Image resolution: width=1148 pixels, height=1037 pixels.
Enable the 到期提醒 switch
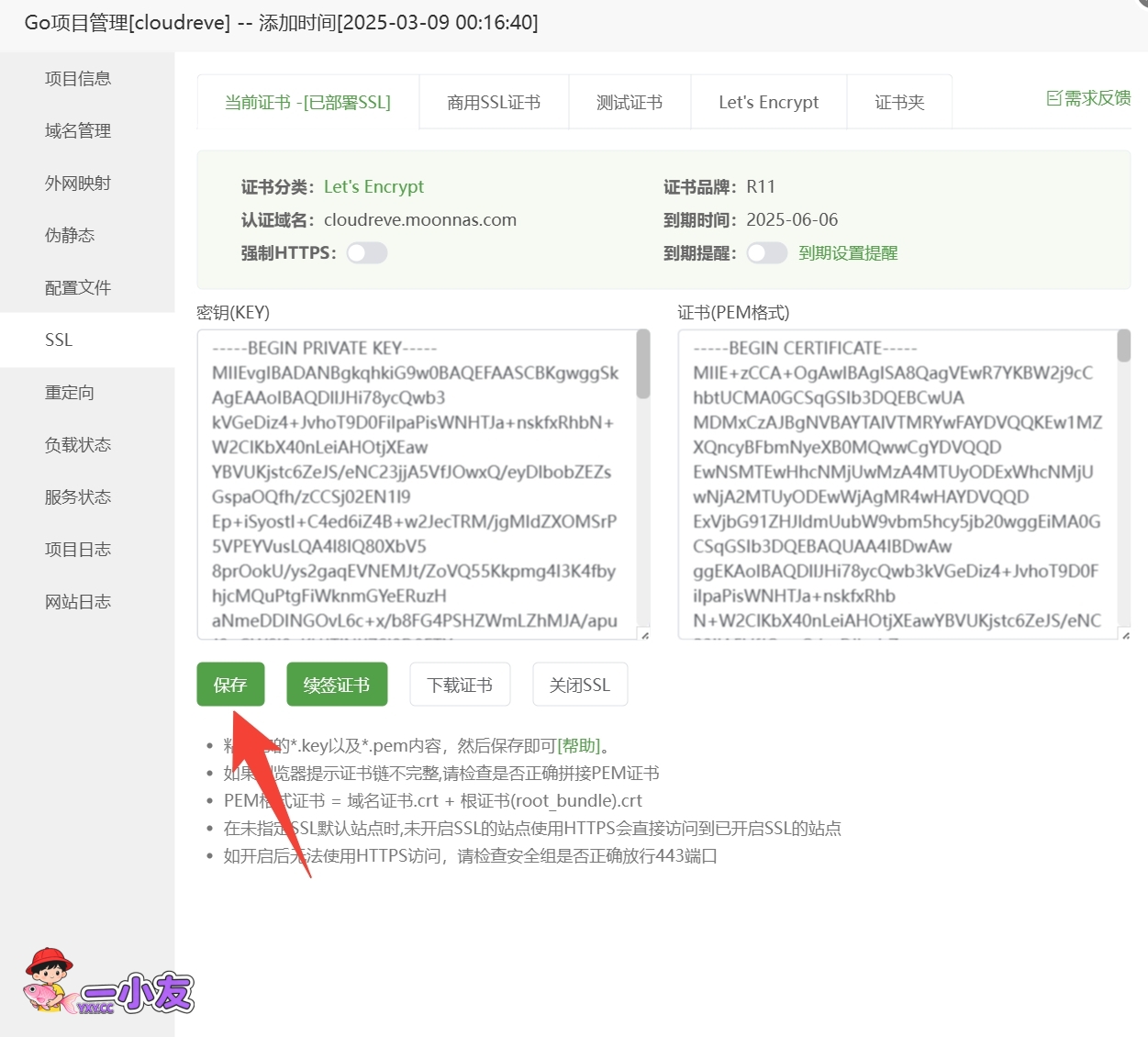(766, 253)
